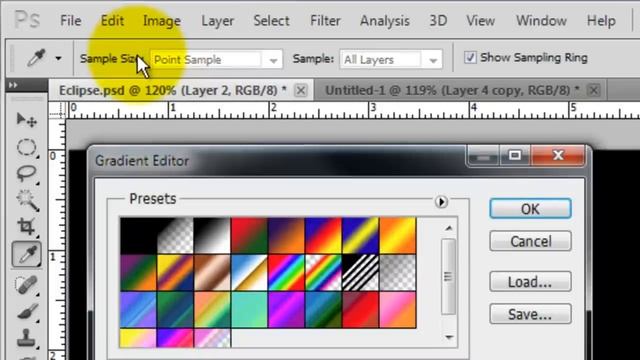
Task: Open the Layer menu
Action: pos(217,20)
